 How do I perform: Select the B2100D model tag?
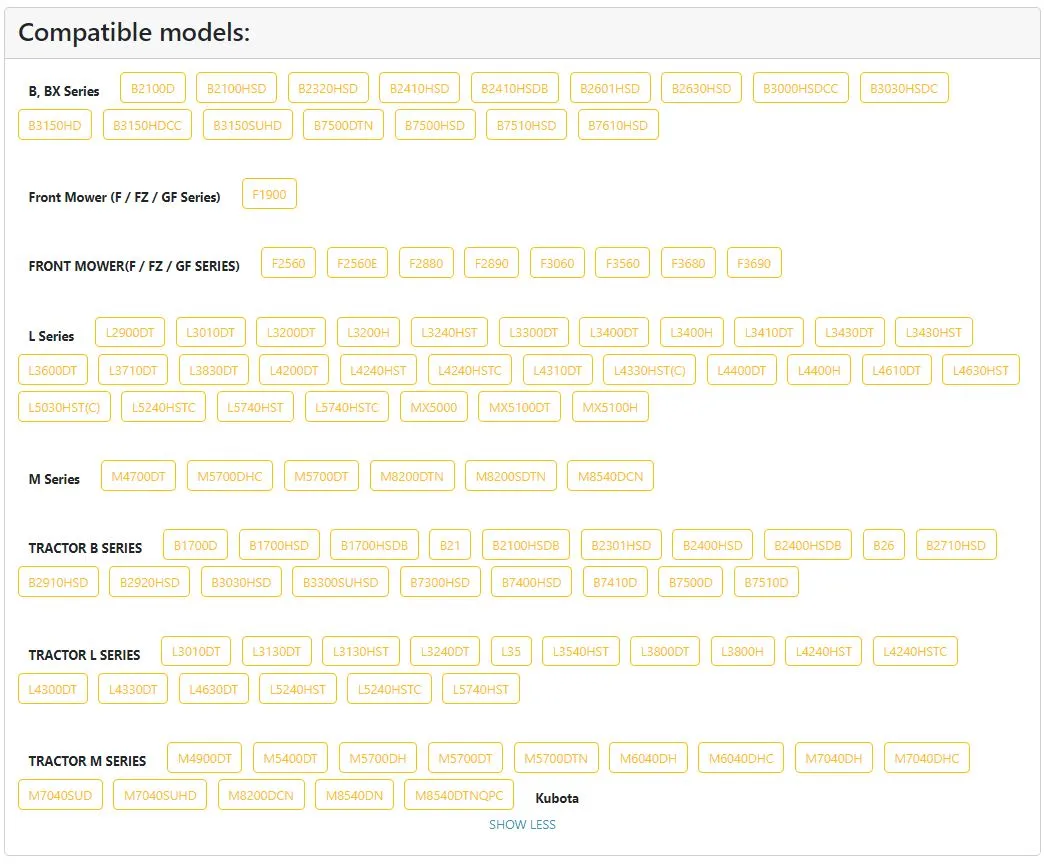pos(152,89)
